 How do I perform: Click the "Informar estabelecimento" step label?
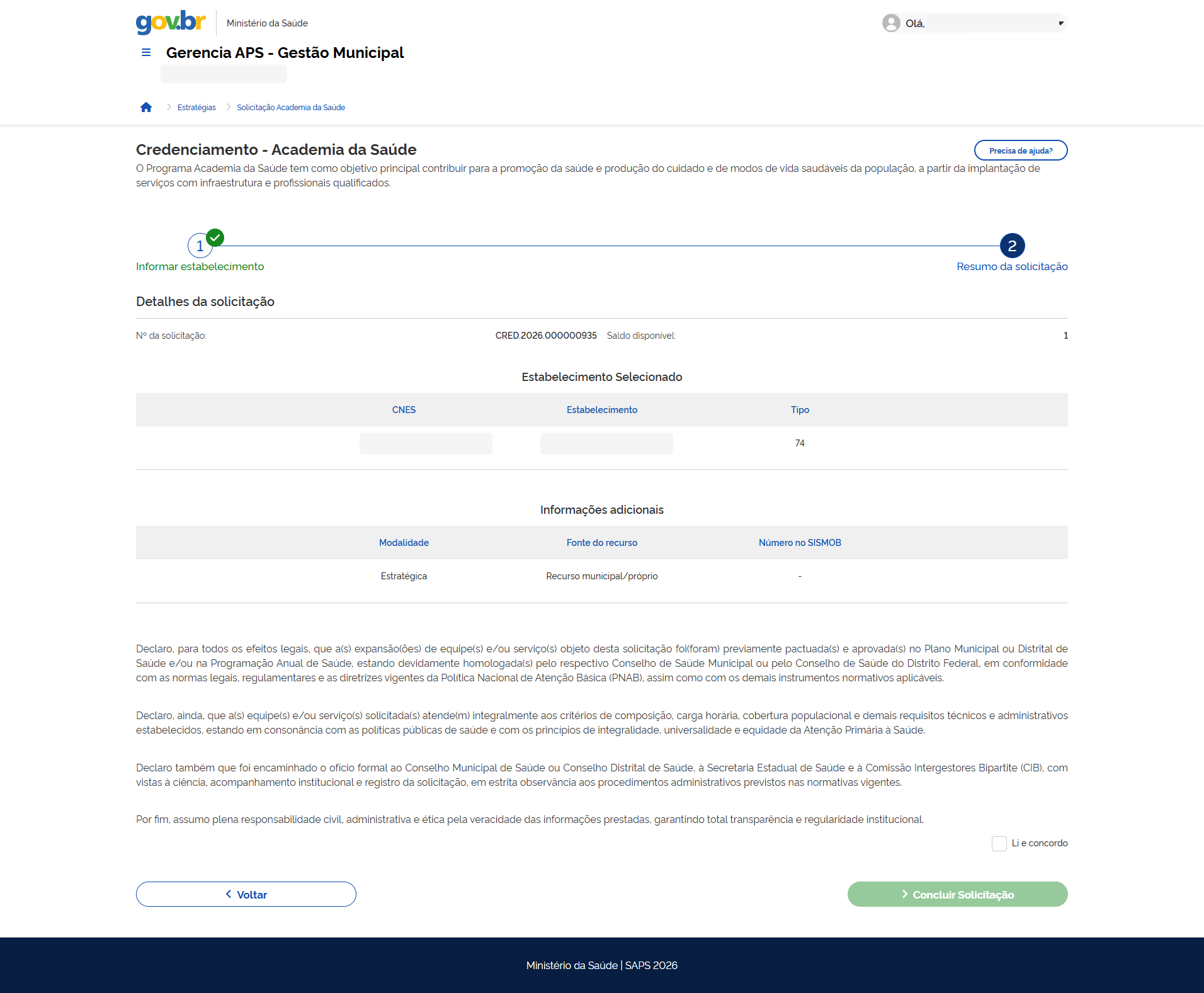point(200,267)
